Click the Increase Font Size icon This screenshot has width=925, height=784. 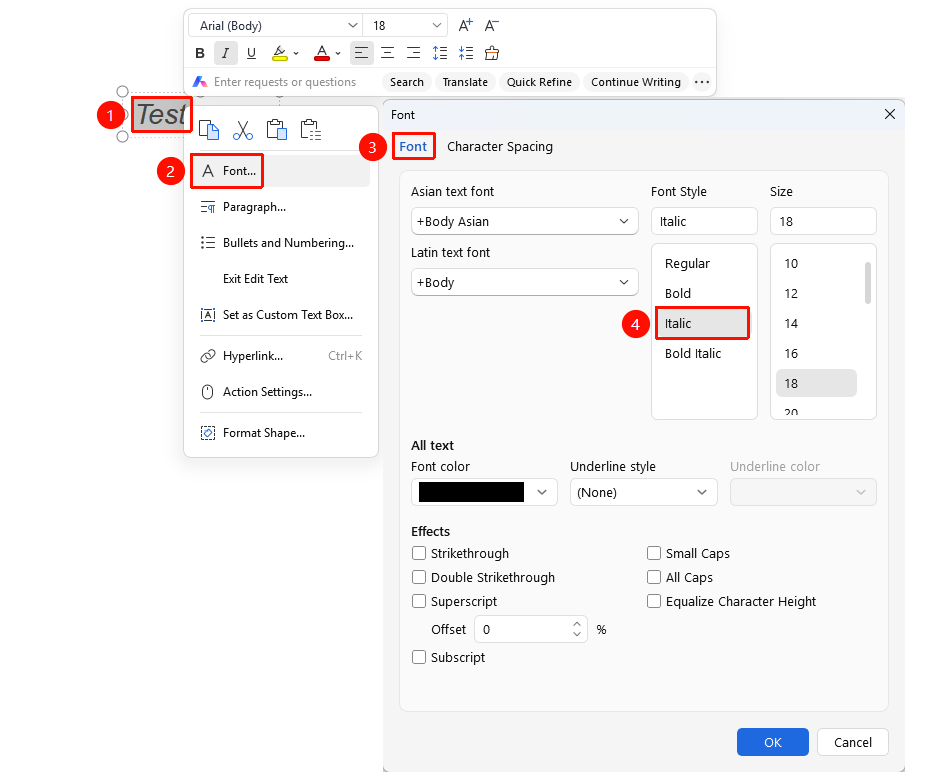coord(465,25)
